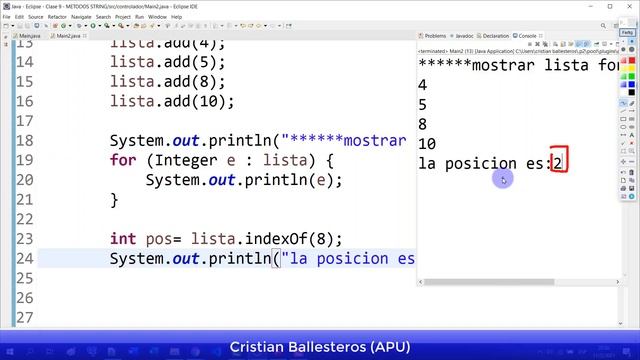Click code line 'lista.add(10);'
The image size is (640, 360).
(x=172, y=101)
